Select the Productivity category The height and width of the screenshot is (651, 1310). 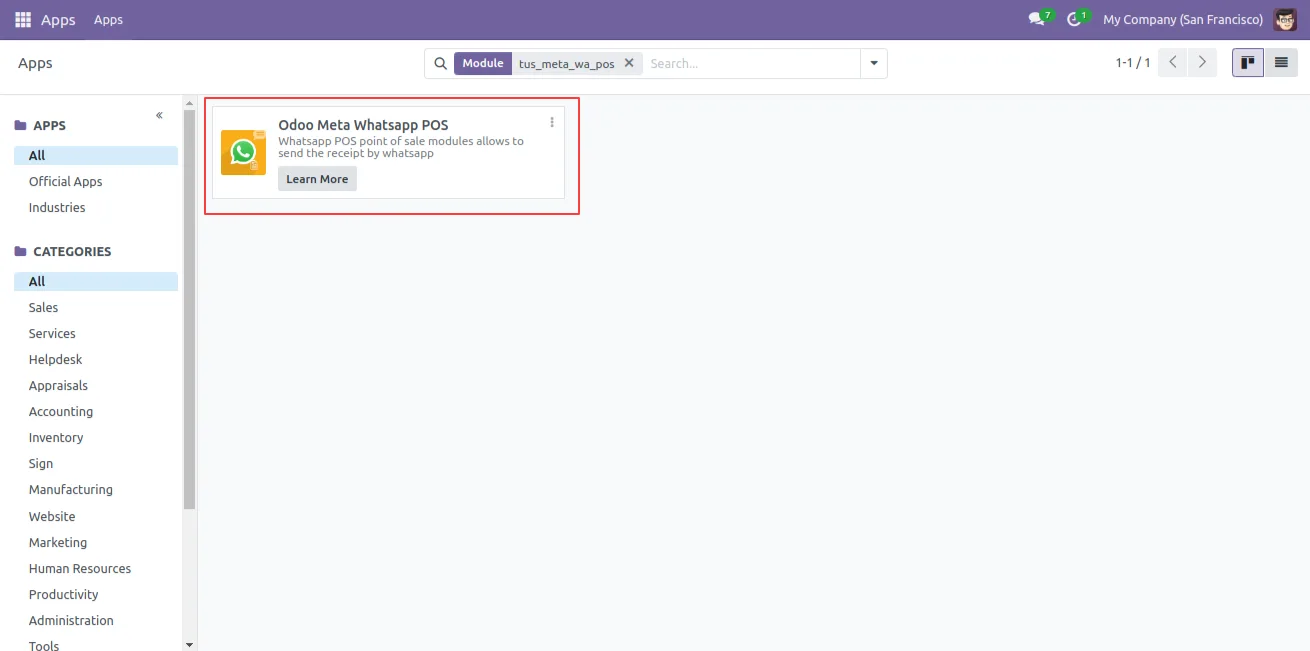[x=96, y=594]
